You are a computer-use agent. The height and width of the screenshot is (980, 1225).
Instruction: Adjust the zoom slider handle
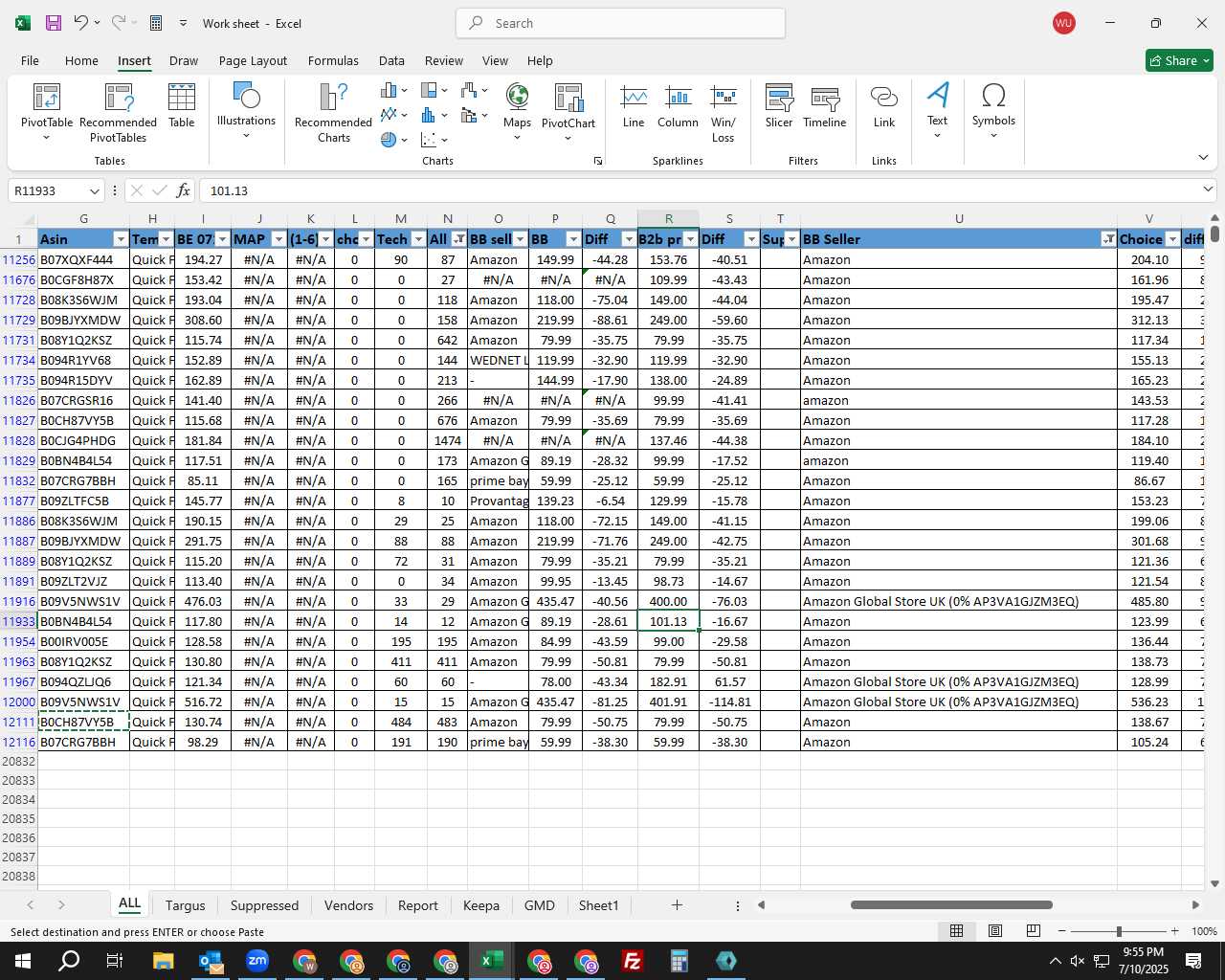click(x=1119, y=931)
